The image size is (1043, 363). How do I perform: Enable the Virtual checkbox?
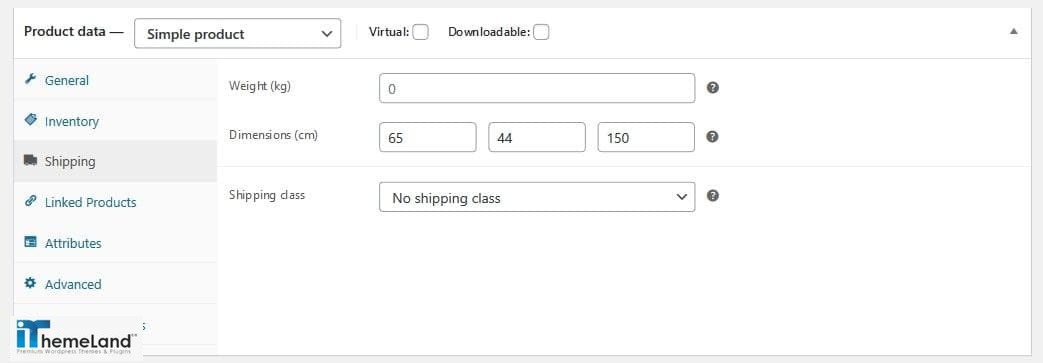(420, 32)
